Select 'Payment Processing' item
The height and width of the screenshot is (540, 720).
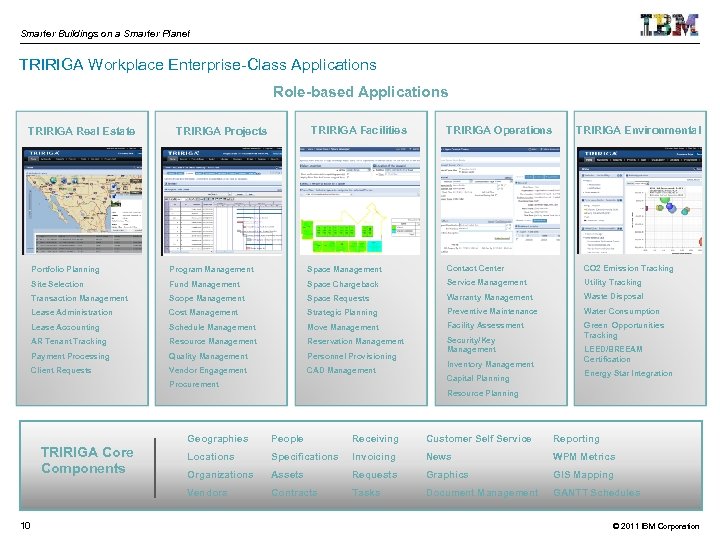point(70,356)
